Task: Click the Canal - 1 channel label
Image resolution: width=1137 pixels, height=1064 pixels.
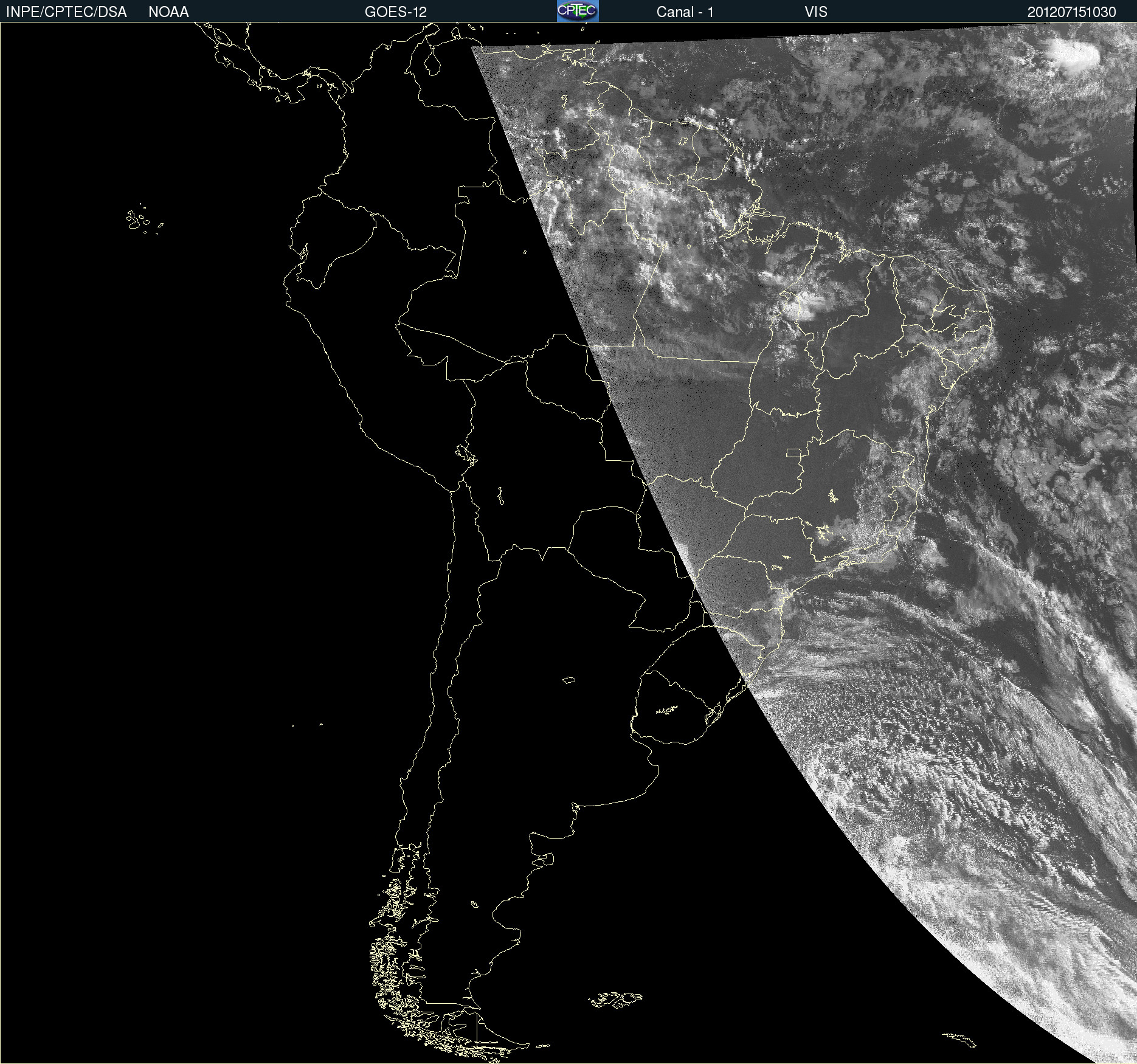Action: (x=685, y=12)
